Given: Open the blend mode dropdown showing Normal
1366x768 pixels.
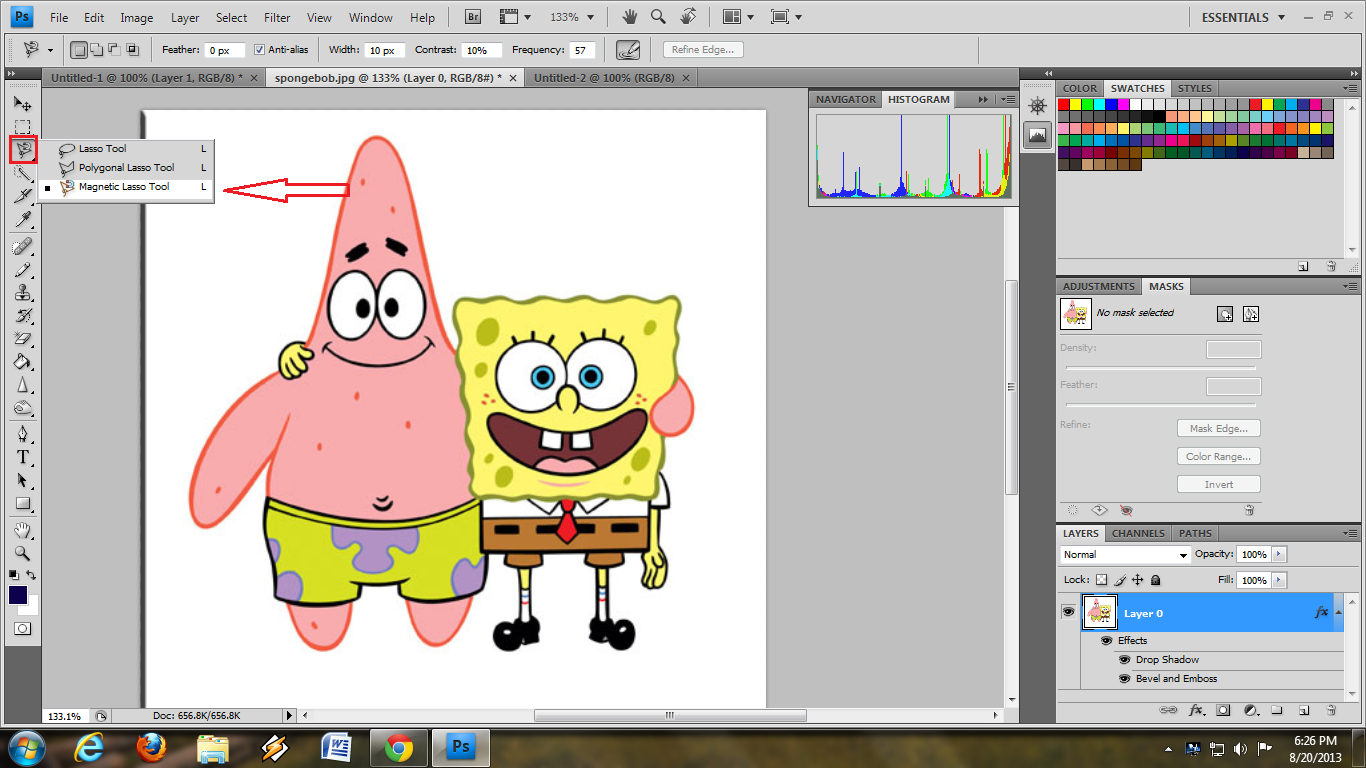Looking at the screenshot, I should click(x=1125, y=555).
